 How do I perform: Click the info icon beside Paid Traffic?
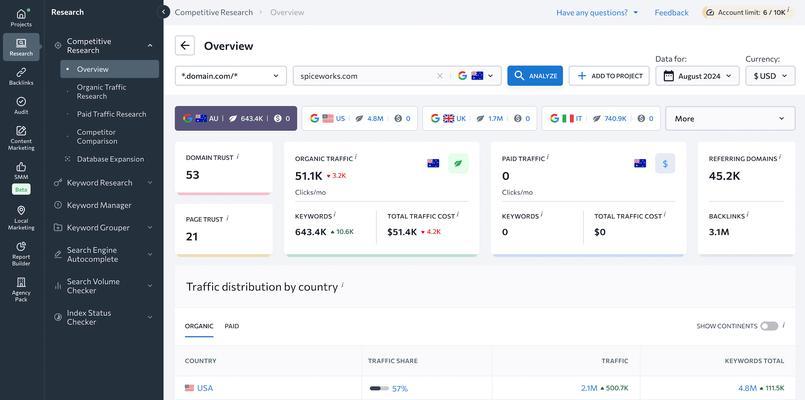tap(548, 157)
